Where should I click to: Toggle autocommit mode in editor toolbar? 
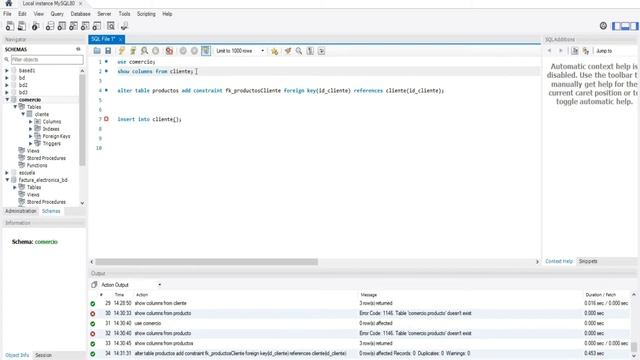pyautogui.click(x=206, y=51)
